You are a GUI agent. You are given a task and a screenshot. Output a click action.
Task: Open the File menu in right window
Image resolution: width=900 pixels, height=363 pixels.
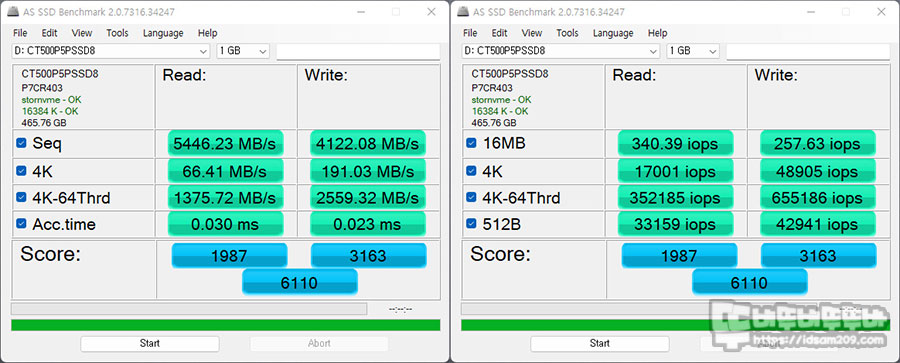click(x=470, y=33)
